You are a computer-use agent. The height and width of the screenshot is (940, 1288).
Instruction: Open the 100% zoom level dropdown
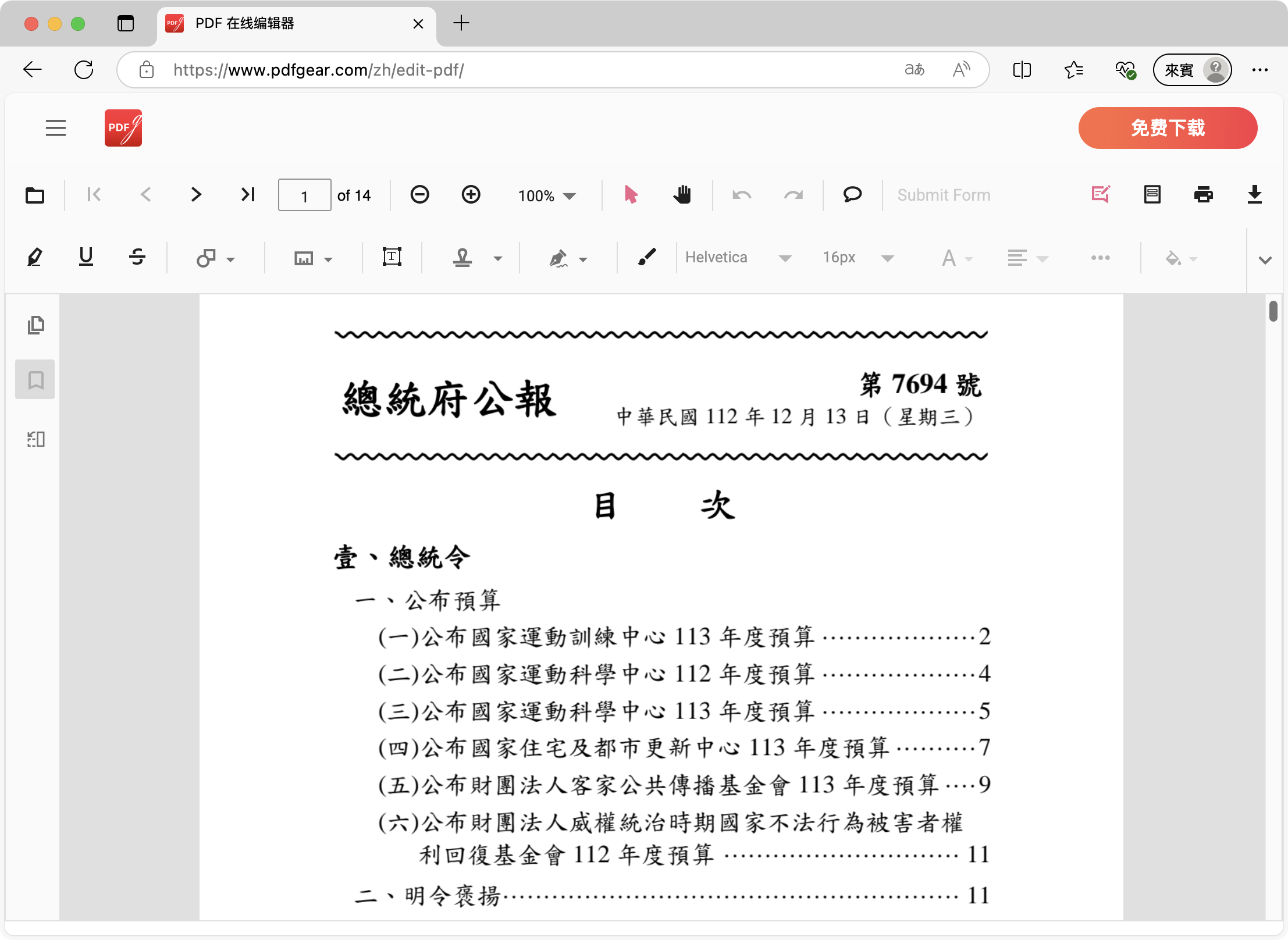[x=547, y=196]
